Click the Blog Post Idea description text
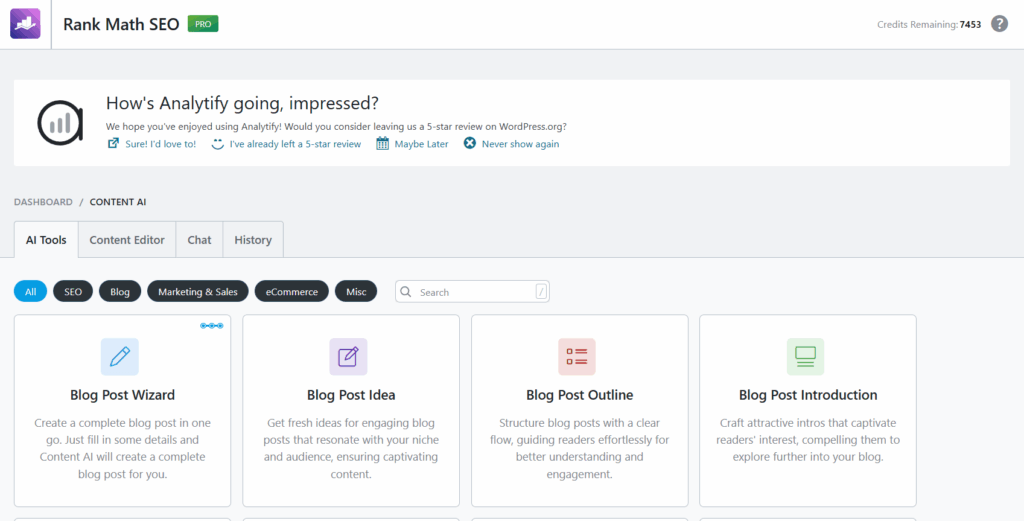 351,449
